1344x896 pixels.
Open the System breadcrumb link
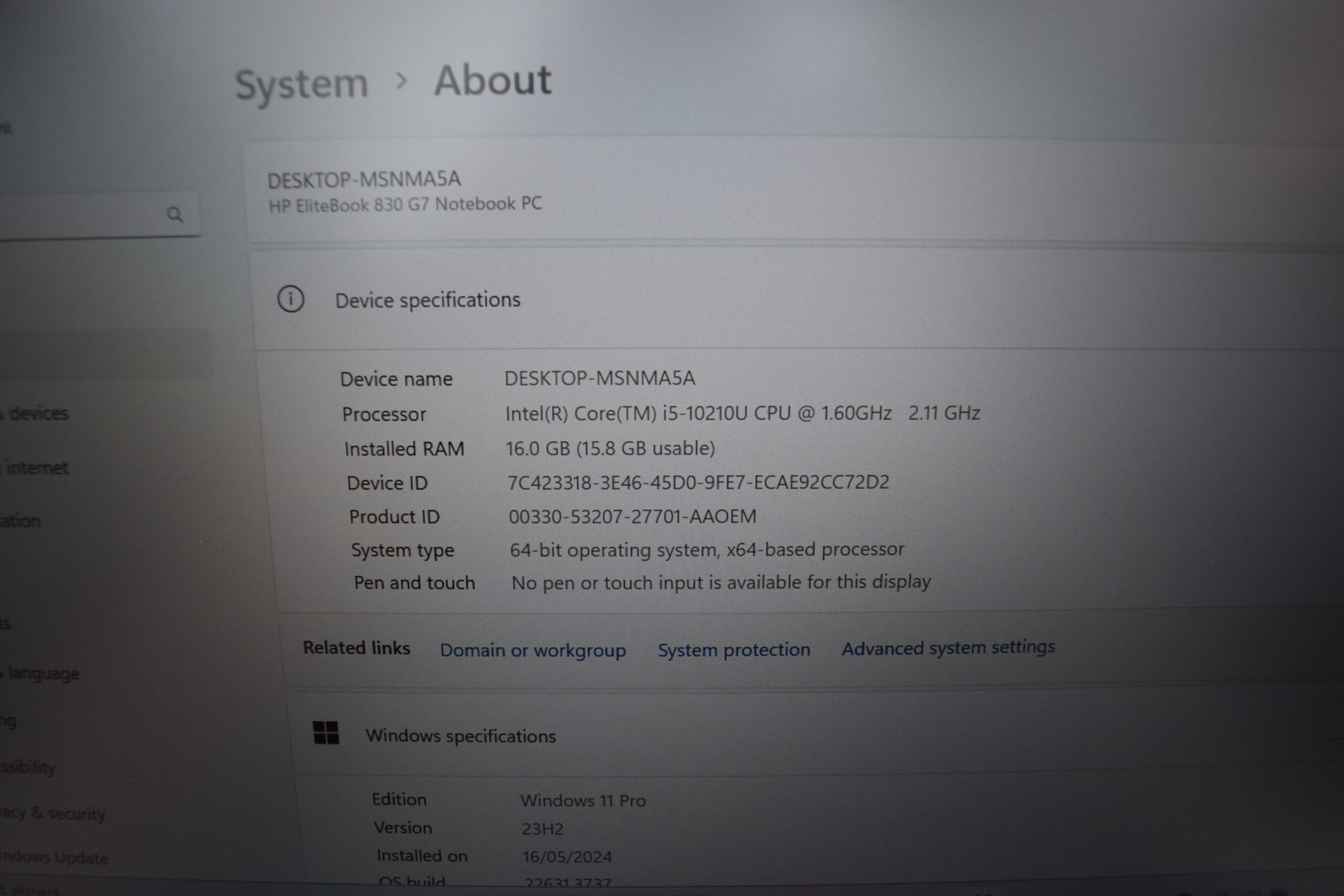(x=301, y=85)
